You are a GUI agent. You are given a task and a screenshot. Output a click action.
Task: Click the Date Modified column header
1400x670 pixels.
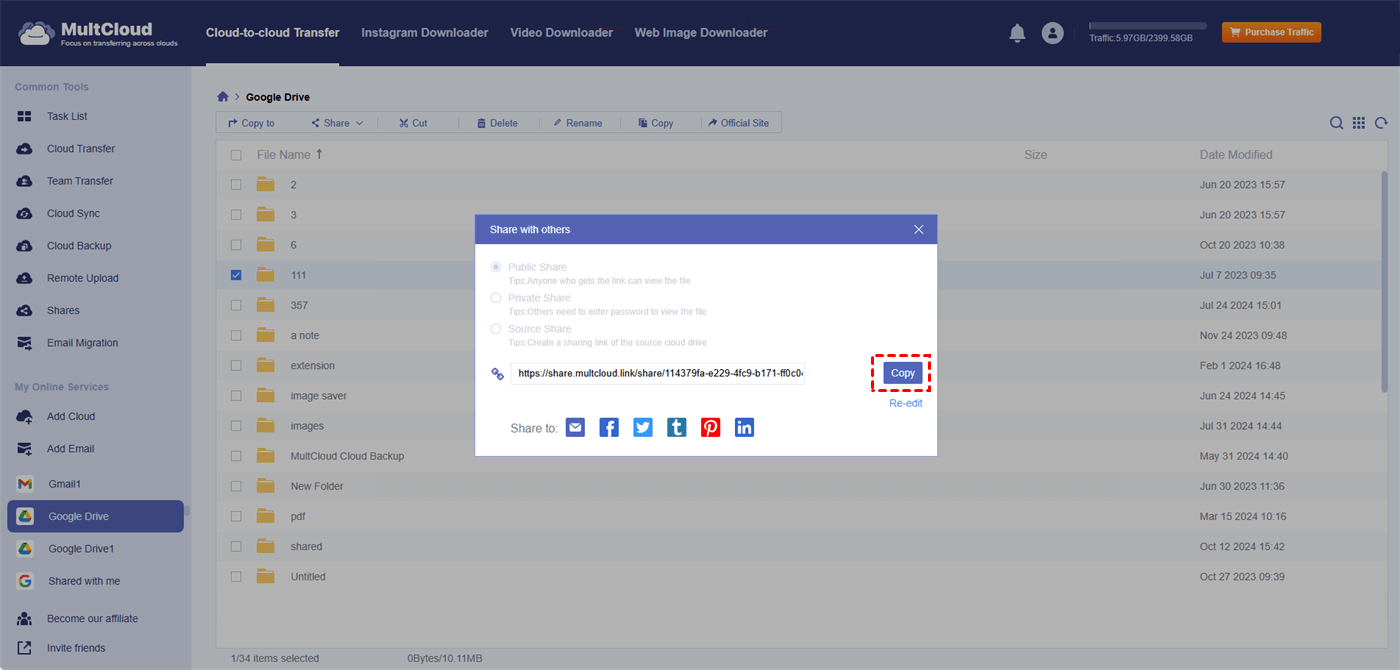[1236, 155]
